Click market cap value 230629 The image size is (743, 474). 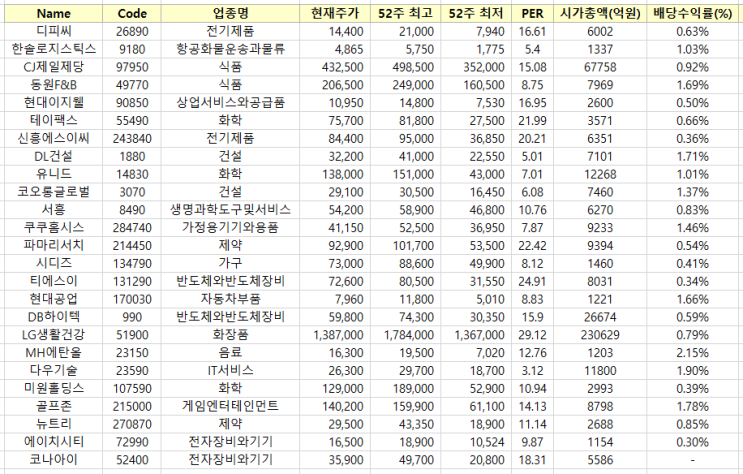pos(600,335)
